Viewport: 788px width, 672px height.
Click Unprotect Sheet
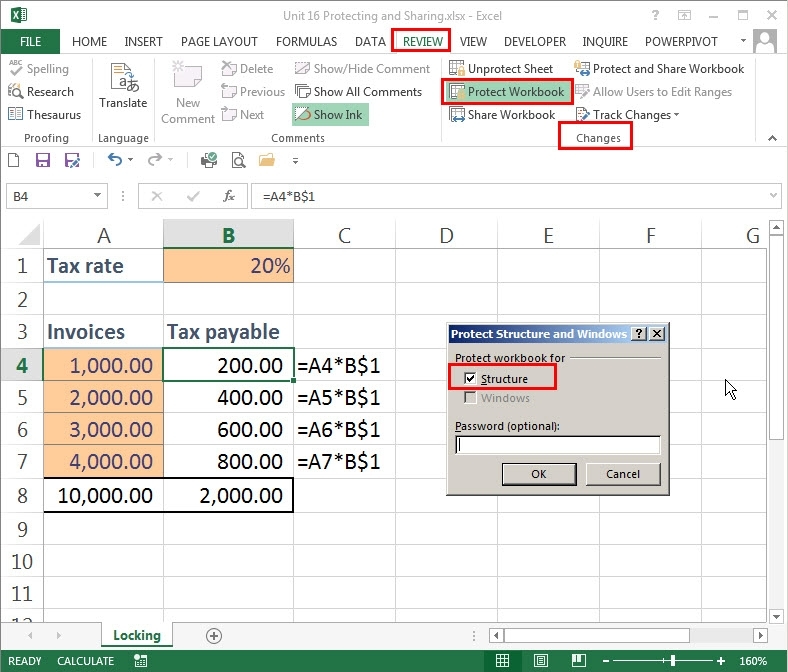501,69
